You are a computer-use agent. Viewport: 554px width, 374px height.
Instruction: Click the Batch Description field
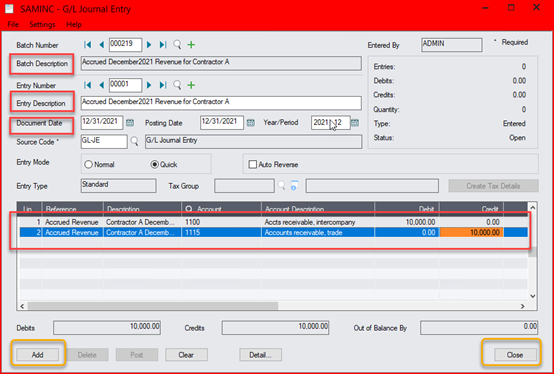[x=221, y=63]
